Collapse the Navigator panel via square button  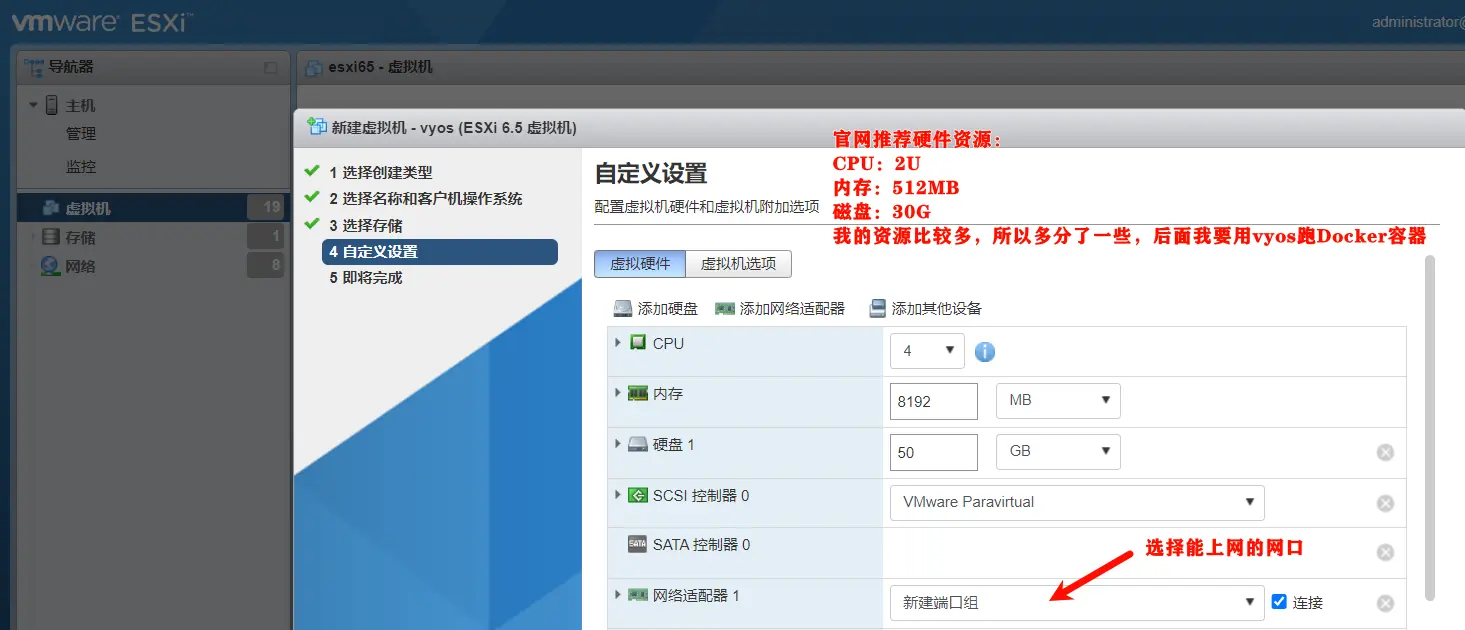click(x=270, y=68)
